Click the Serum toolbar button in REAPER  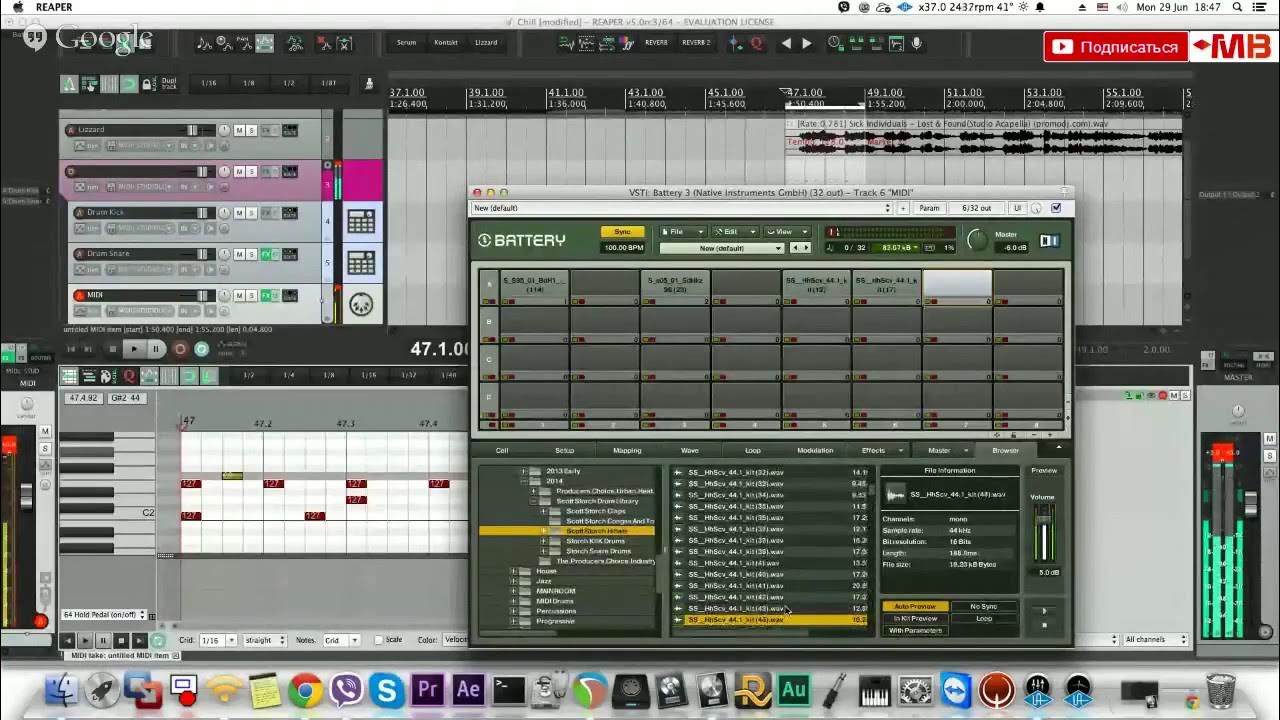point(406,43)
